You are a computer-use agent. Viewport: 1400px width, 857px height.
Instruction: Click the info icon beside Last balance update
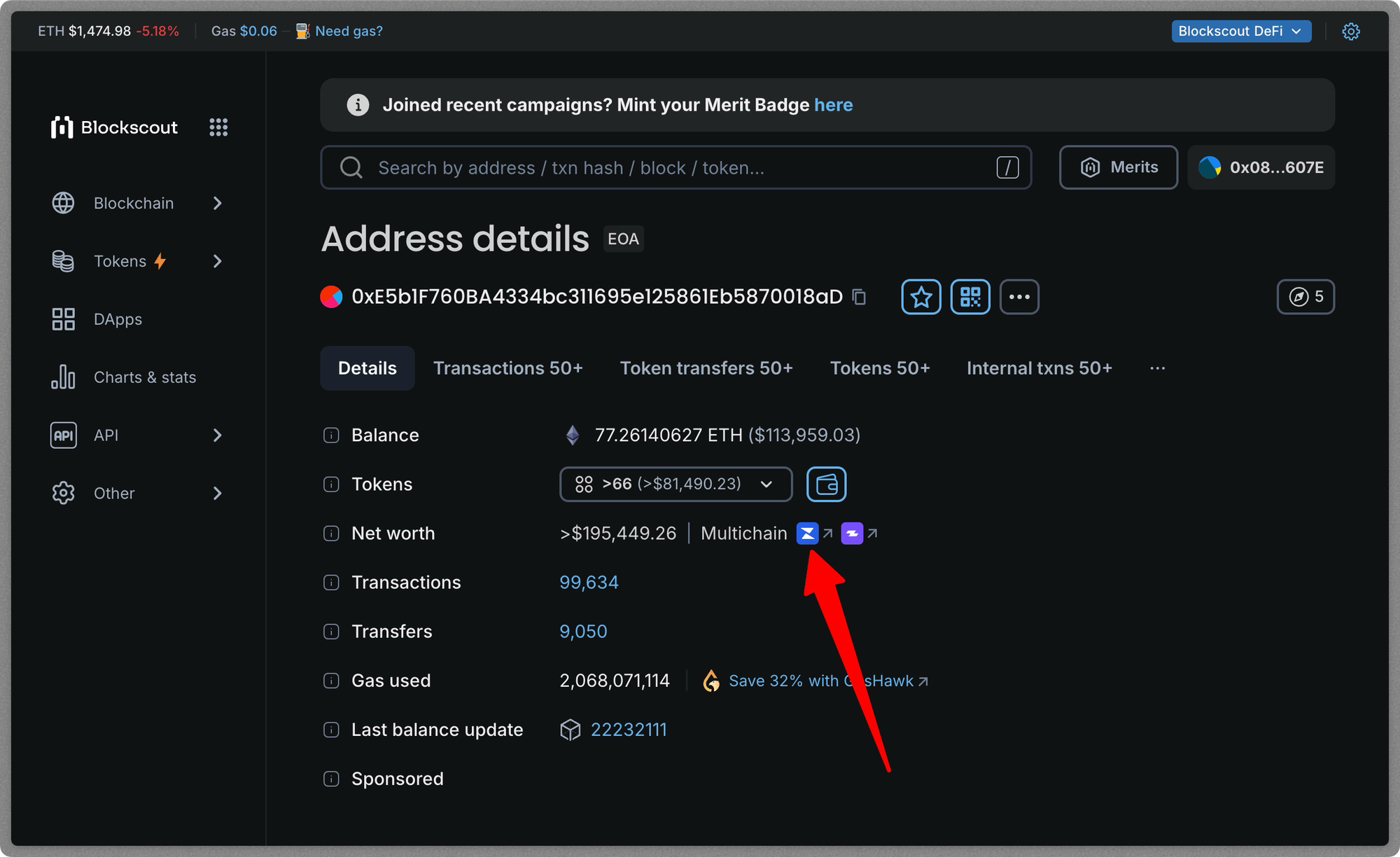[x=331, y=730]
